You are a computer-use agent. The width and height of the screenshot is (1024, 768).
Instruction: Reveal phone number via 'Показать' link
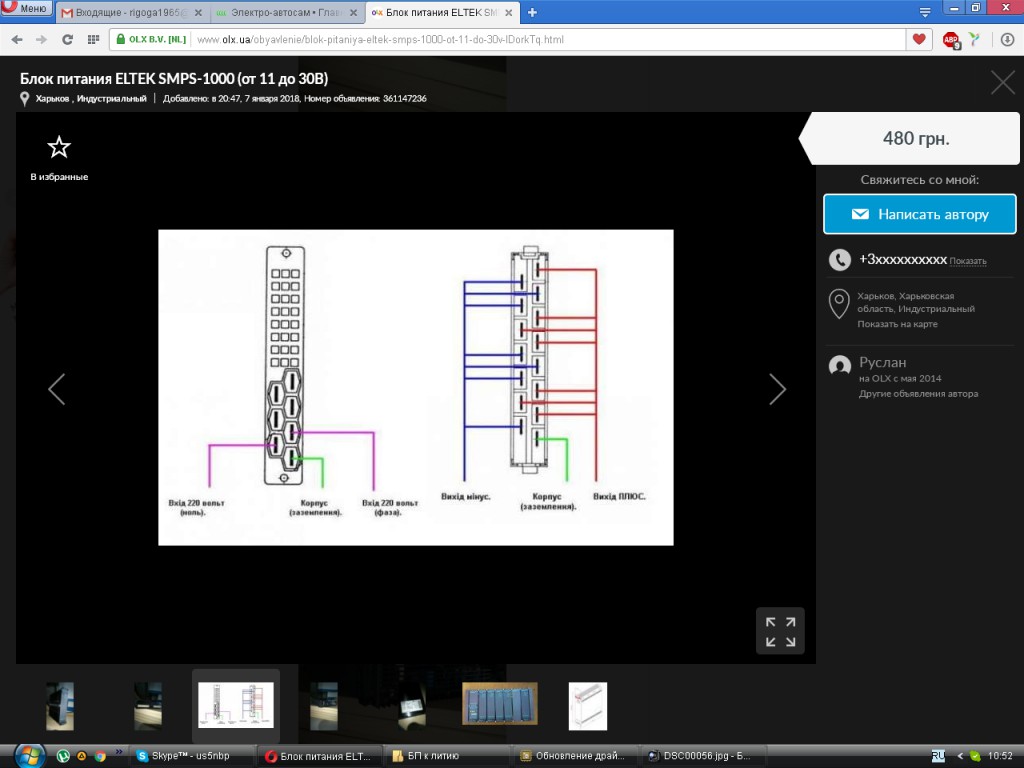(x=967, y=261)
